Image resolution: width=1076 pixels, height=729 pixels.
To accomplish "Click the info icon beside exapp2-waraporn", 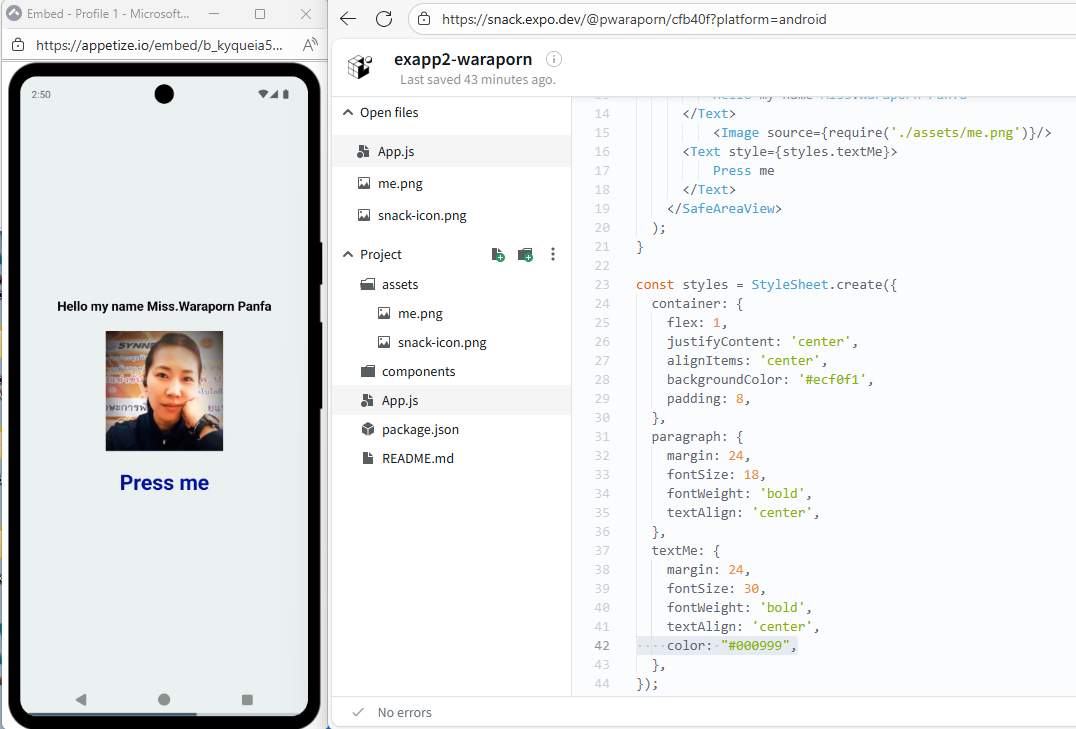I will point(554,59).
